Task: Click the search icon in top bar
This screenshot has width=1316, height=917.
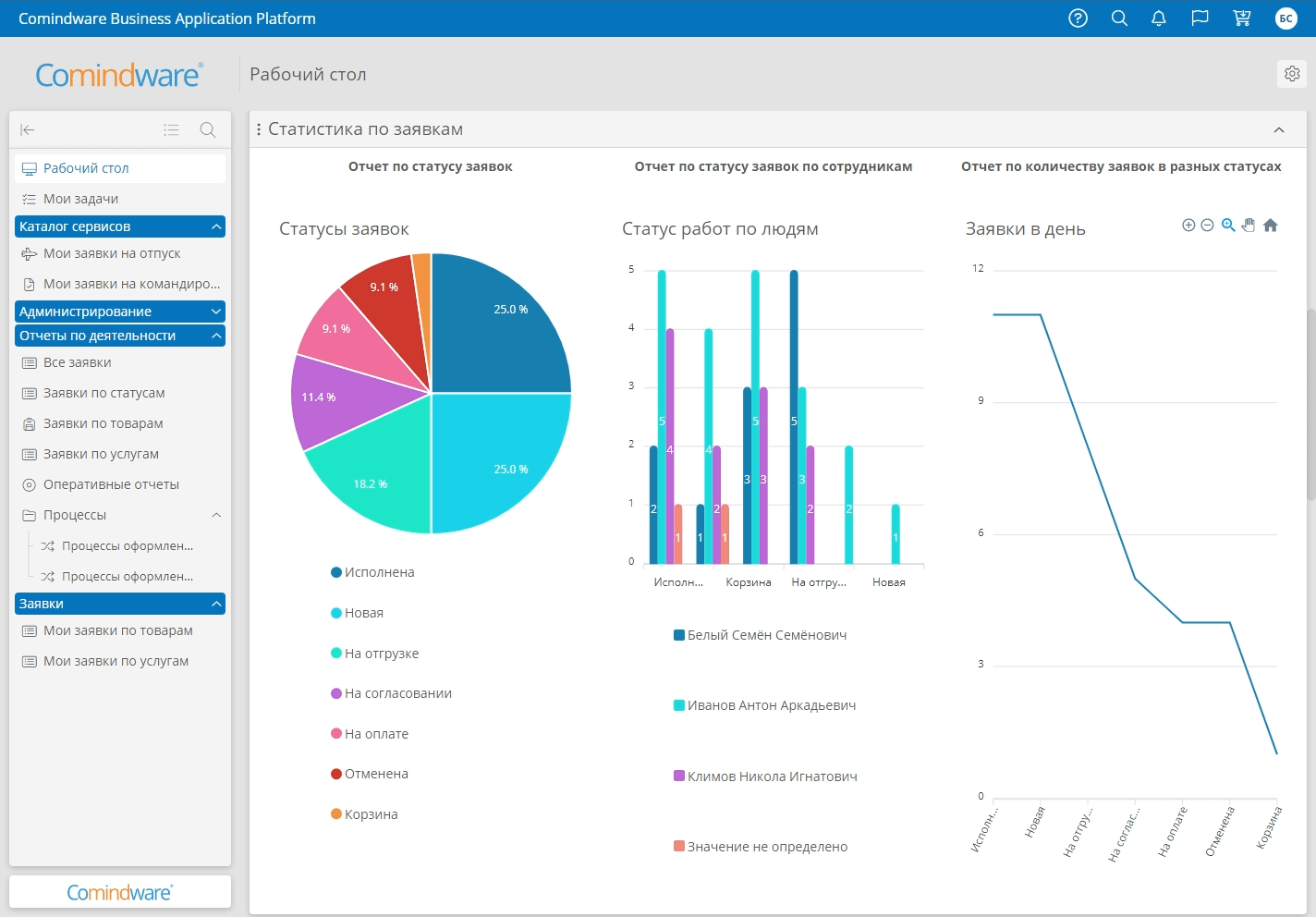Action: [1119, 18]
